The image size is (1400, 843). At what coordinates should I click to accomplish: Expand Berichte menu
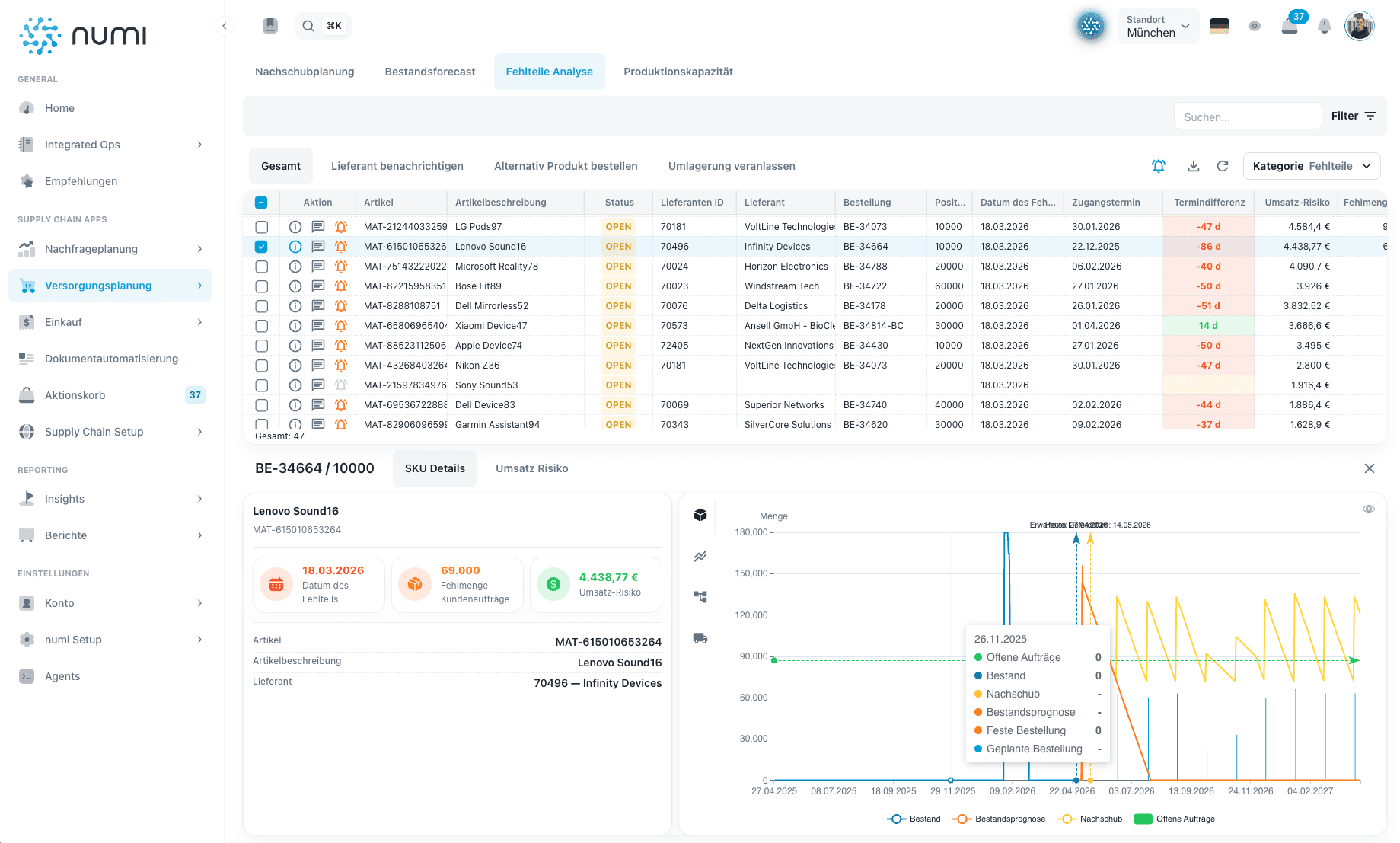[110, 535]
